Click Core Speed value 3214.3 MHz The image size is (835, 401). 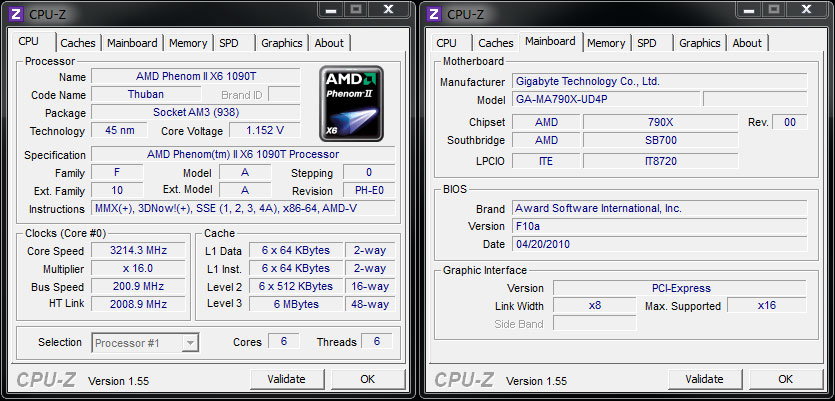coord(138,250)
